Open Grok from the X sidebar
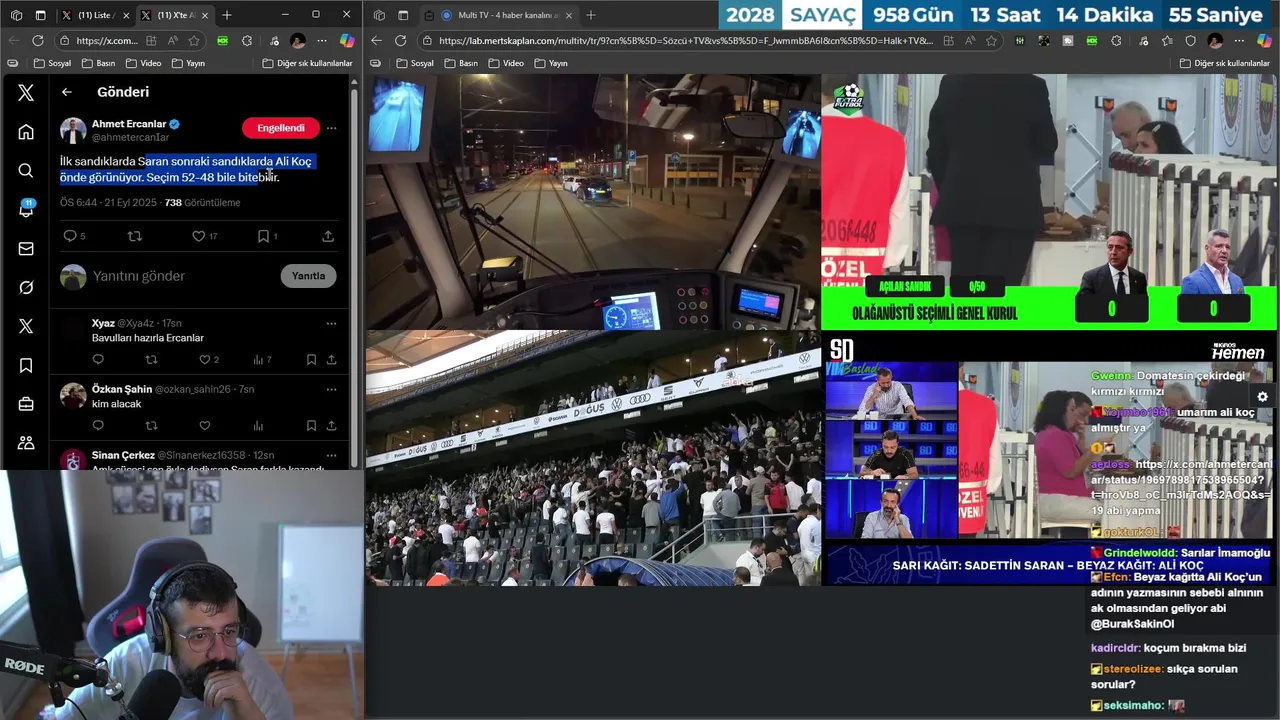Image resolution: width=1280 pixels, height=720 pixels. tap(26, 287)
